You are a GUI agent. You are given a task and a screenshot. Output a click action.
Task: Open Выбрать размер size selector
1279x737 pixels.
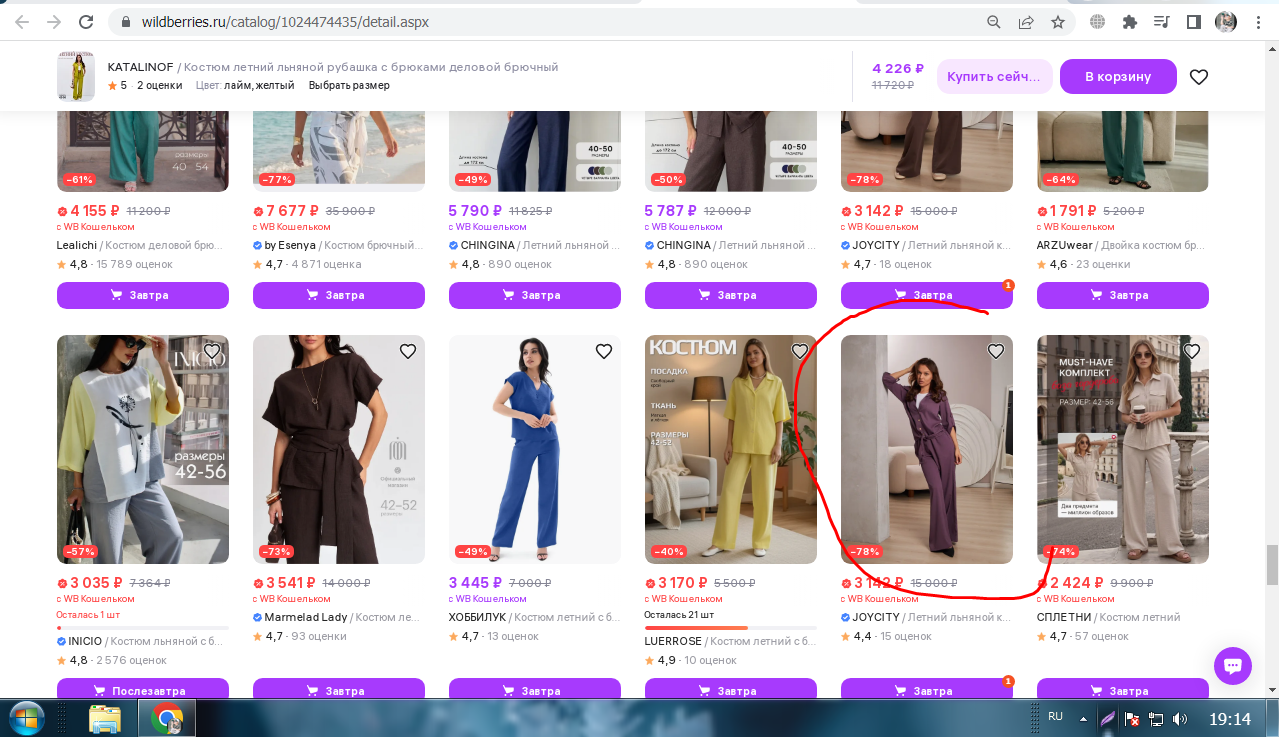349,86
